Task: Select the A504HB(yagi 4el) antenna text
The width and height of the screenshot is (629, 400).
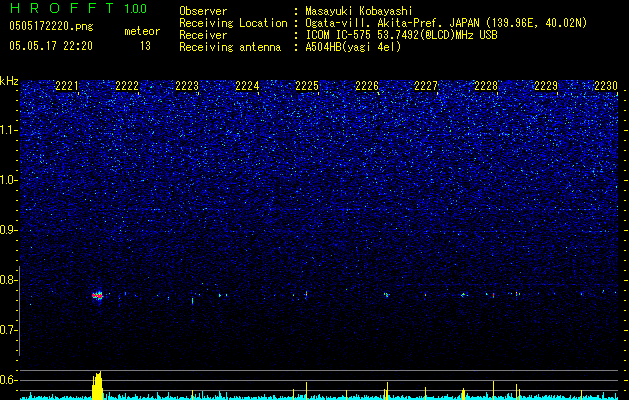Action: pyautogui.click(x=353, y=47)
